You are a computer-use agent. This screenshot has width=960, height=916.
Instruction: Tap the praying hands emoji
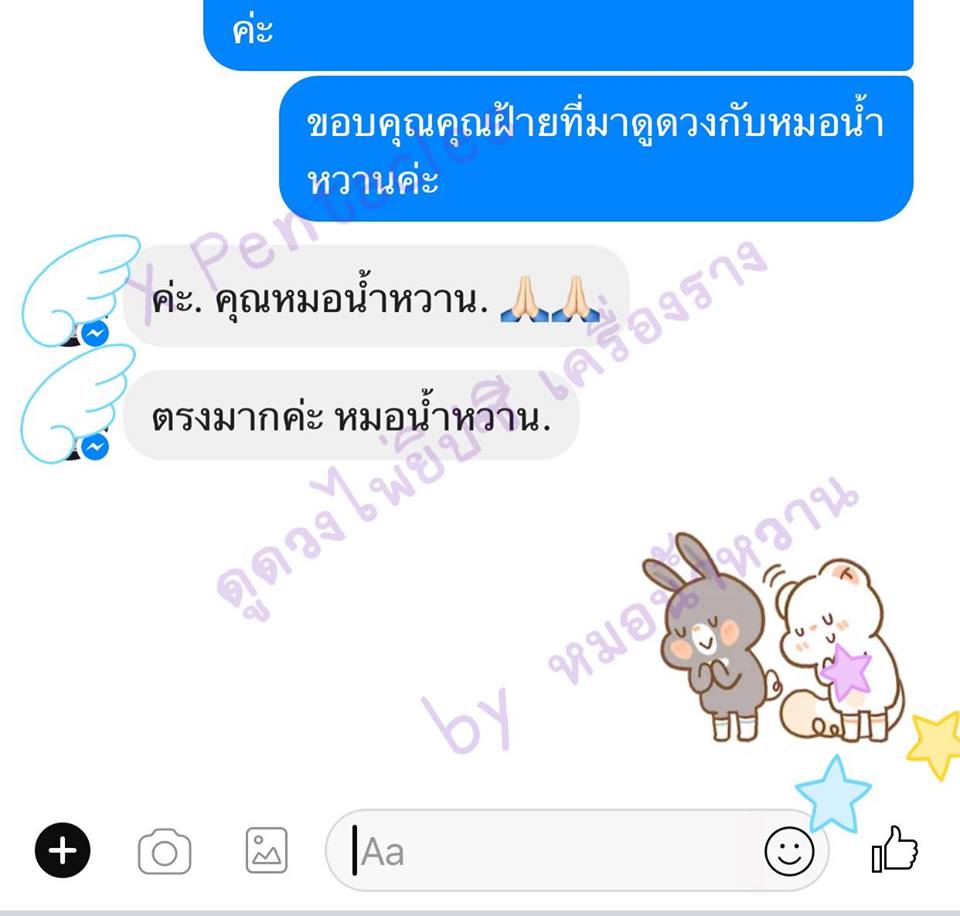coord(549,299)
